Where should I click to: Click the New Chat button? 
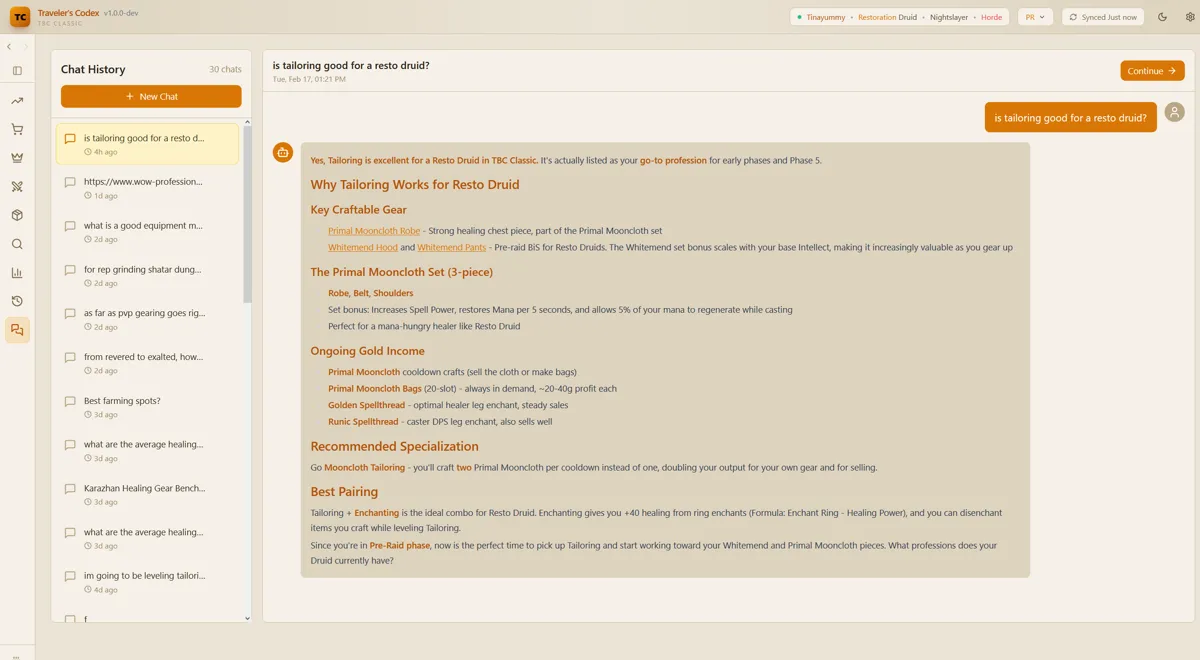[x=151, y=97]
